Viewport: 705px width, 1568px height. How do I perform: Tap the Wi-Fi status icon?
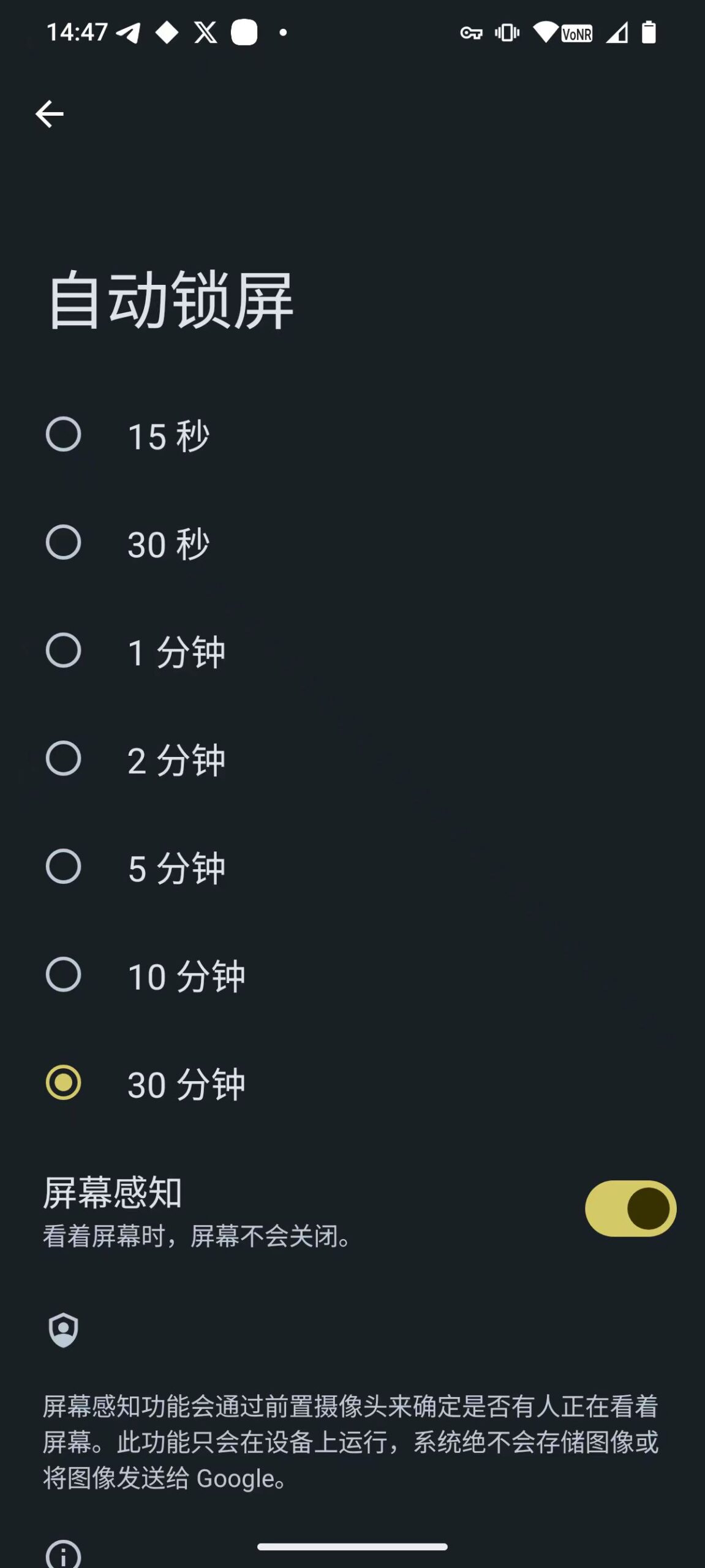tap(545, 32)
